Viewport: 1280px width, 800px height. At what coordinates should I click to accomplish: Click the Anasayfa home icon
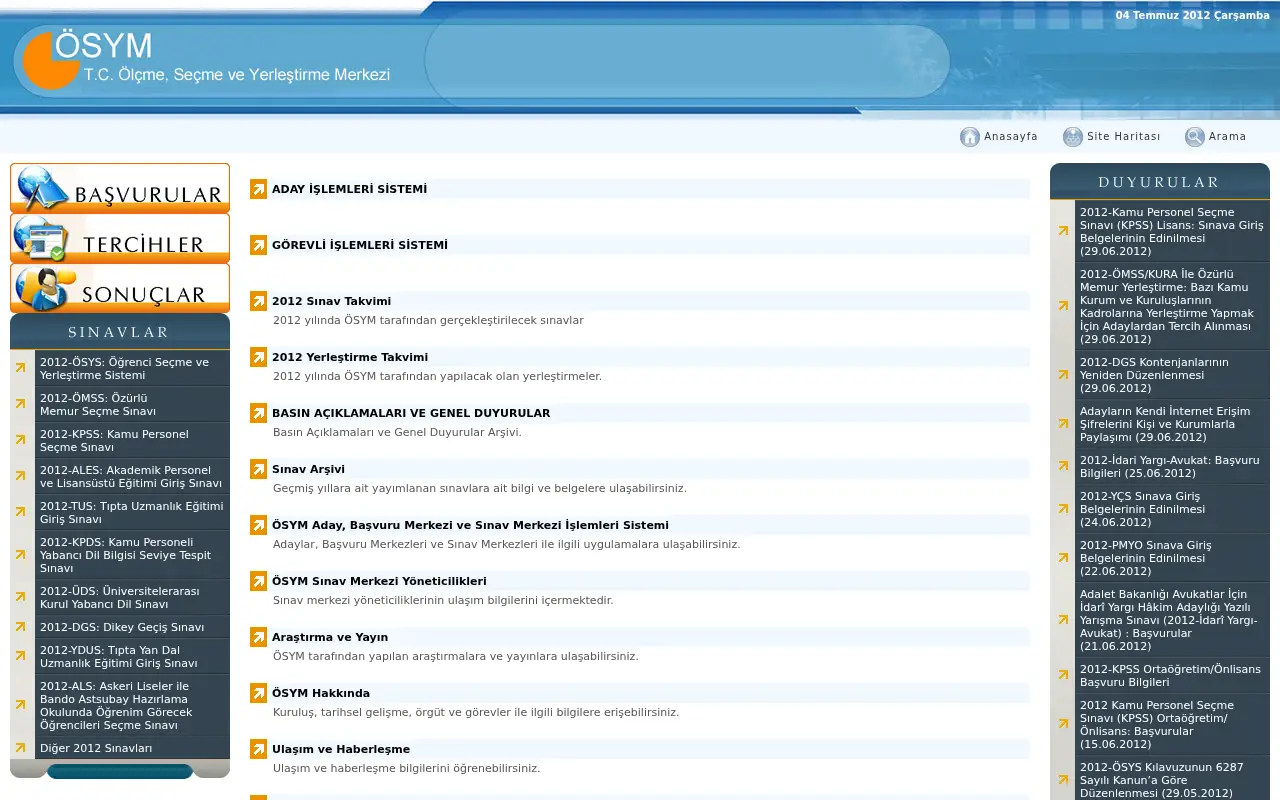click(969, 137)
